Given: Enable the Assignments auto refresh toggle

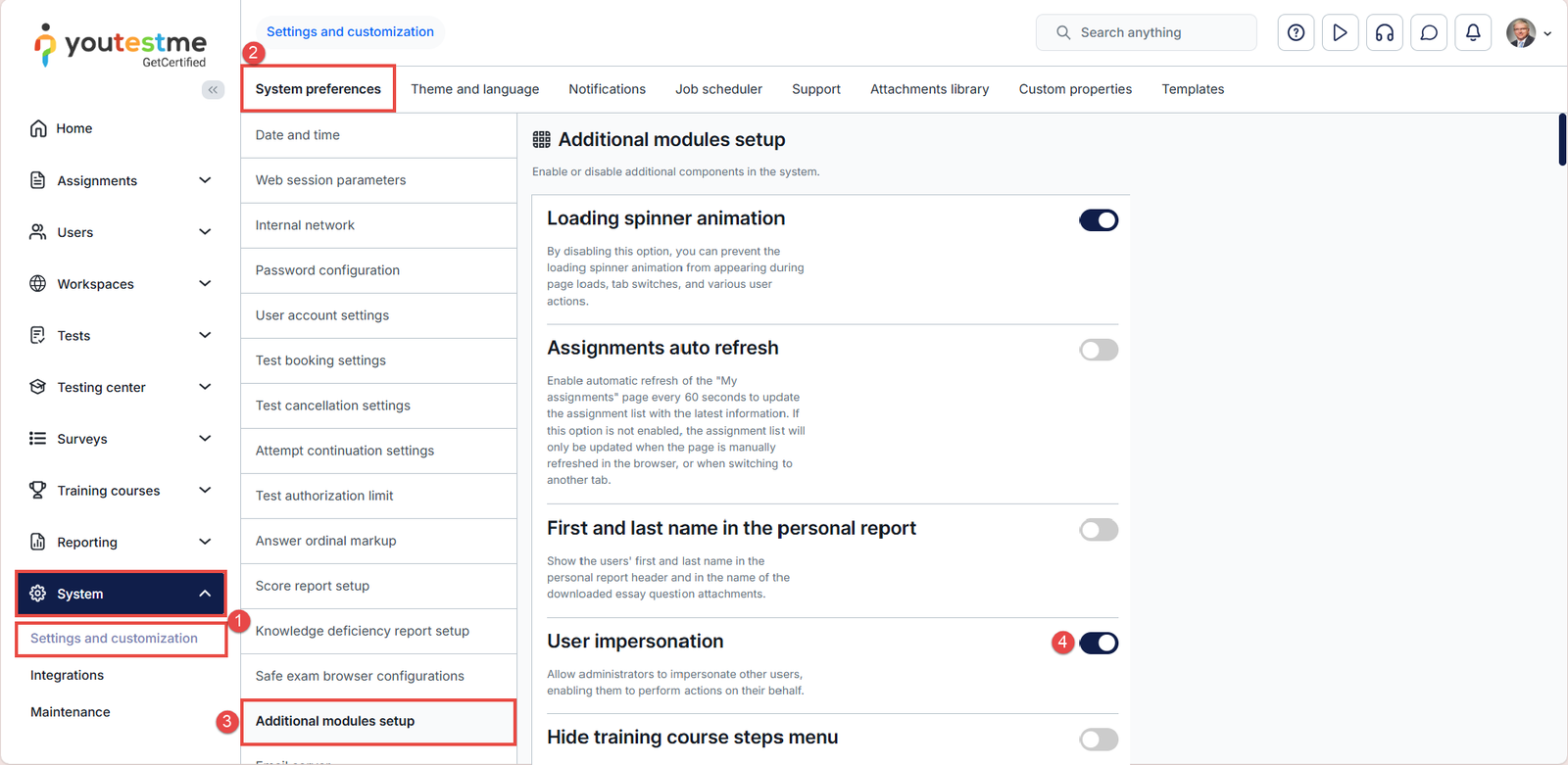Looking at the screenshot, I should pyautogui.click(x=1099, y=350).
